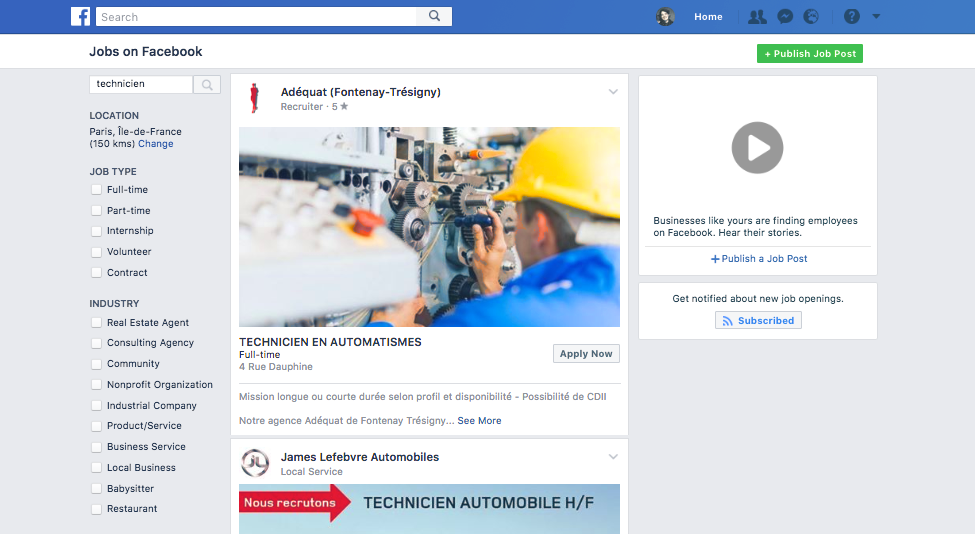Go to Home

(708, 17)
